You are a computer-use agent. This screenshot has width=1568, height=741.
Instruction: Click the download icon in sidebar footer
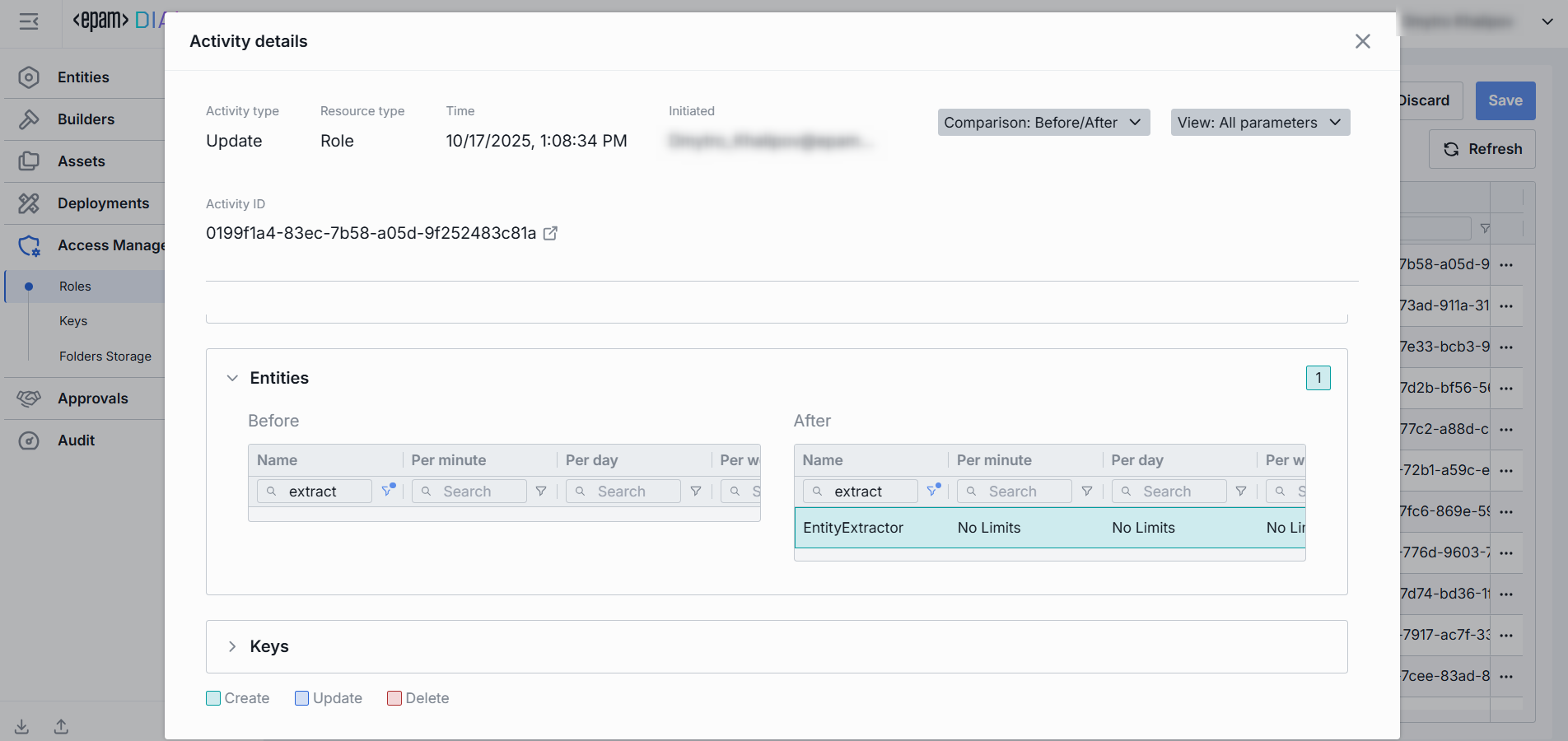tap(22, 726)
